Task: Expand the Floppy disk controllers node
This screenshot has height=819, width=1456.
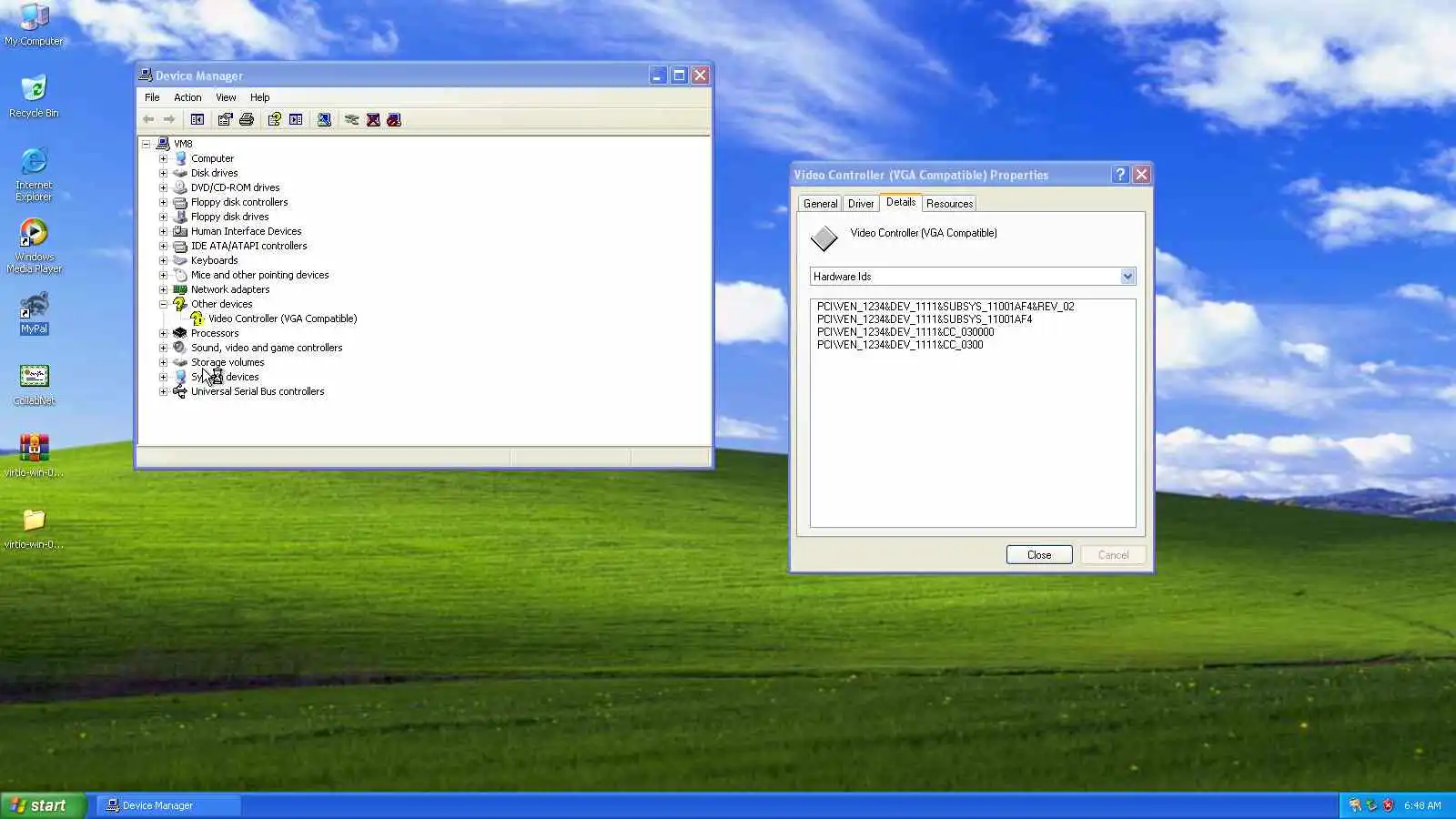Action: [x=163, y=202]
